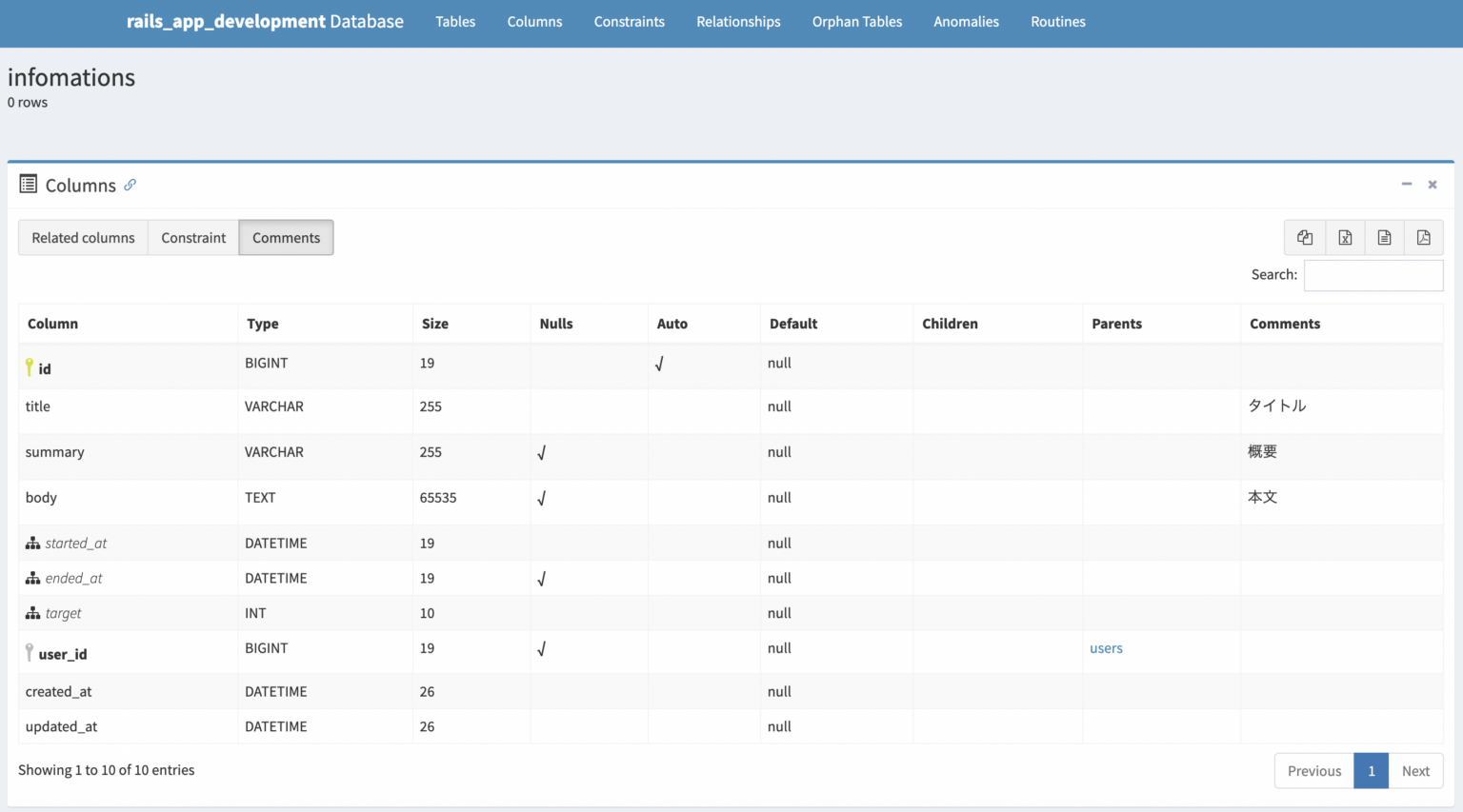
Task: Export the columns table as CSV
Action: 1384,237
